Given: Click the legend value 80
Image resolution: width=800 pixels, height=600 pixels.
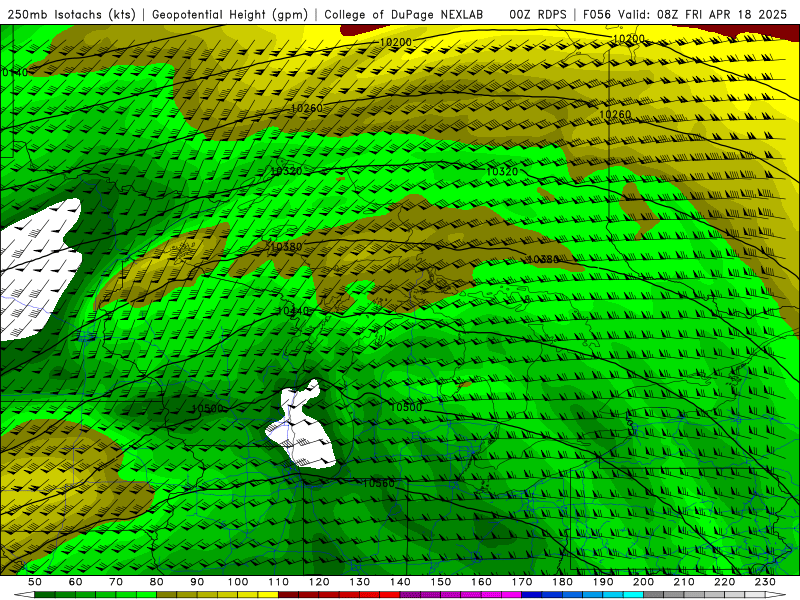Looking at the screenshot, I should point(157,582).
